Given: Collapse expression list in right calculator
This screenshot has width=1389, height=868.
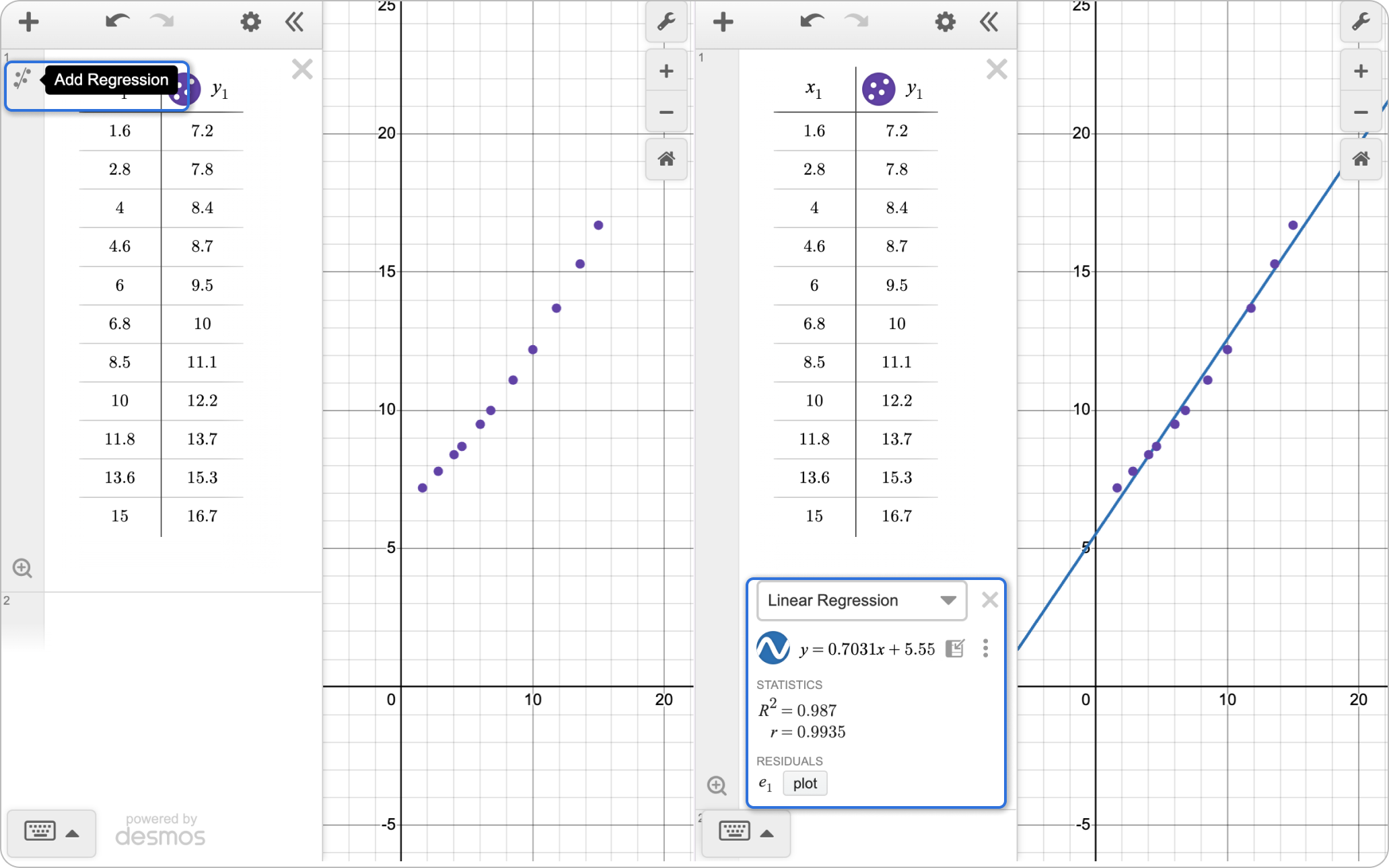Looking at the screenshot, I should coord(989,22).
